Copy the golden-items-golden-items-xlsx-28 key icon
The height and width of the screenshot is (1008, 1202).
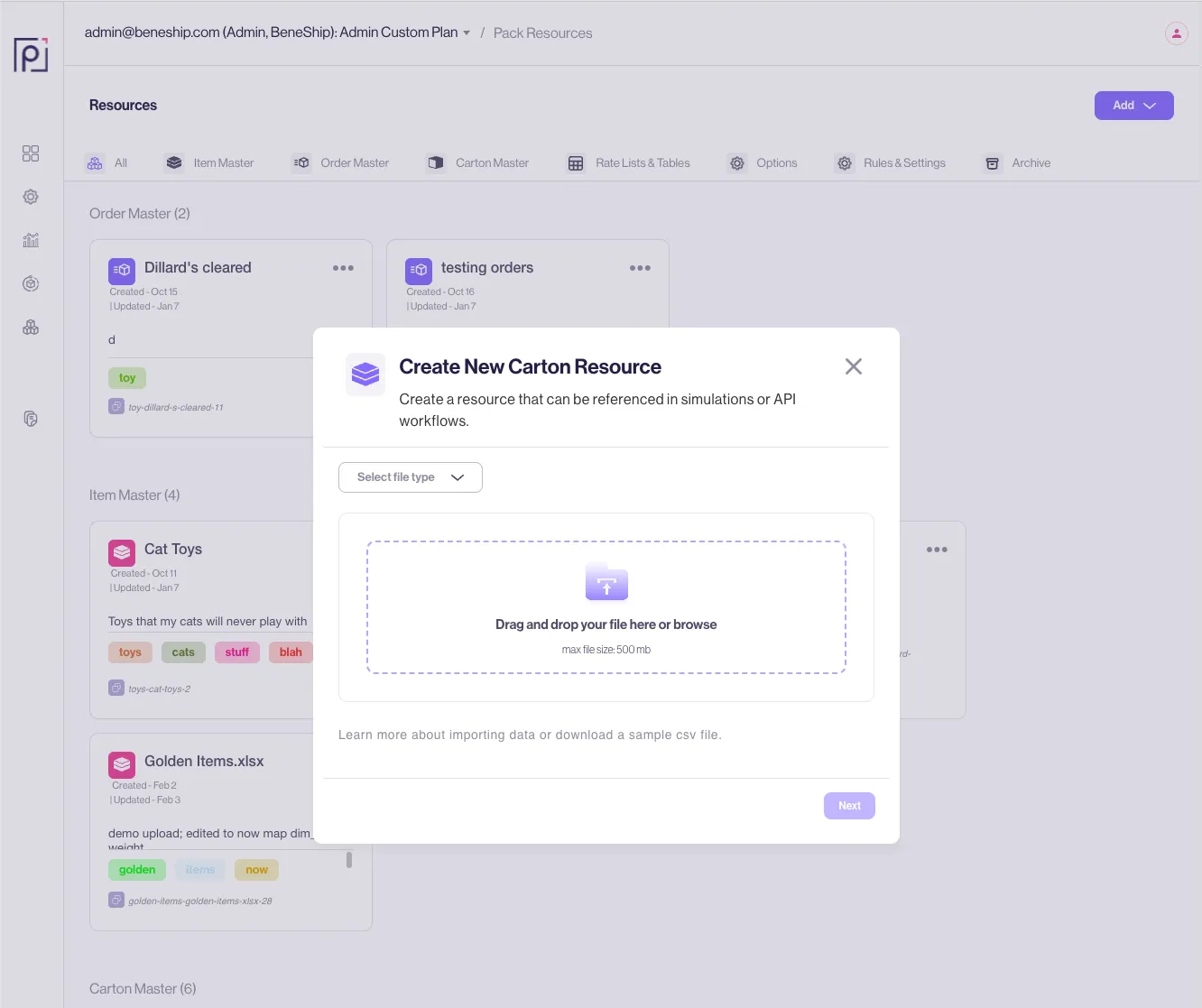[x=116, y=901]
